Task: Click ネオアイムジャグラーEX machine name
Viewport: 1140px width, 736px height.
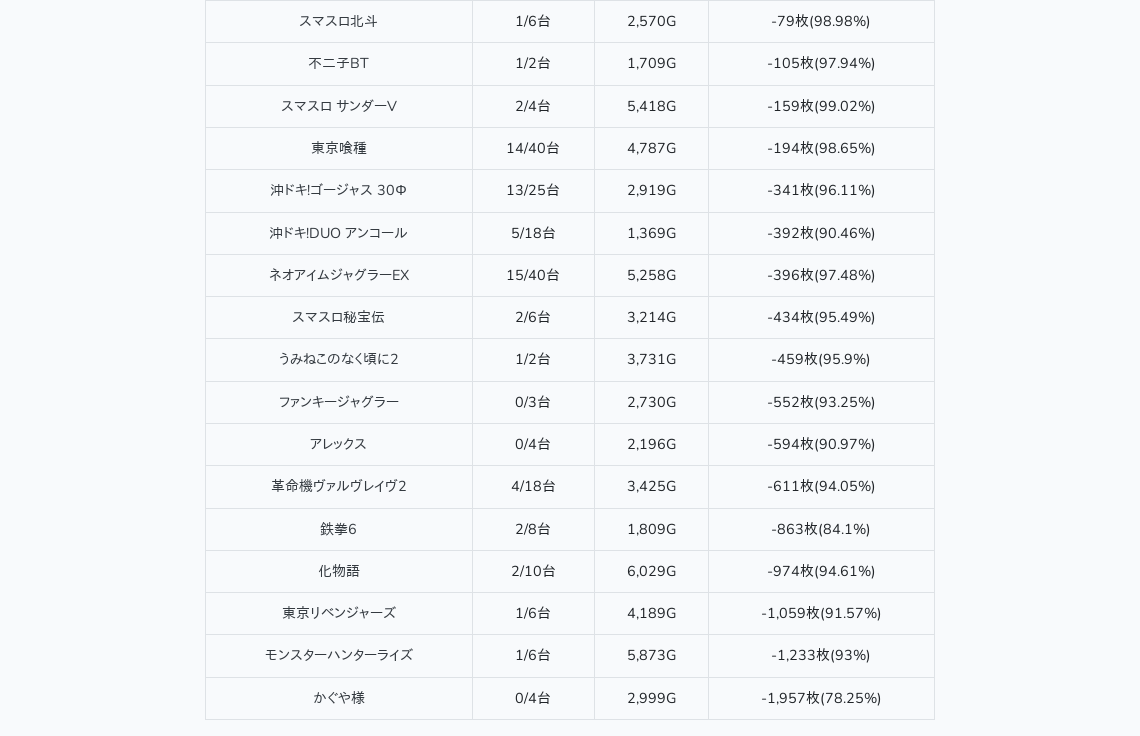Action: tap(338, 275)
